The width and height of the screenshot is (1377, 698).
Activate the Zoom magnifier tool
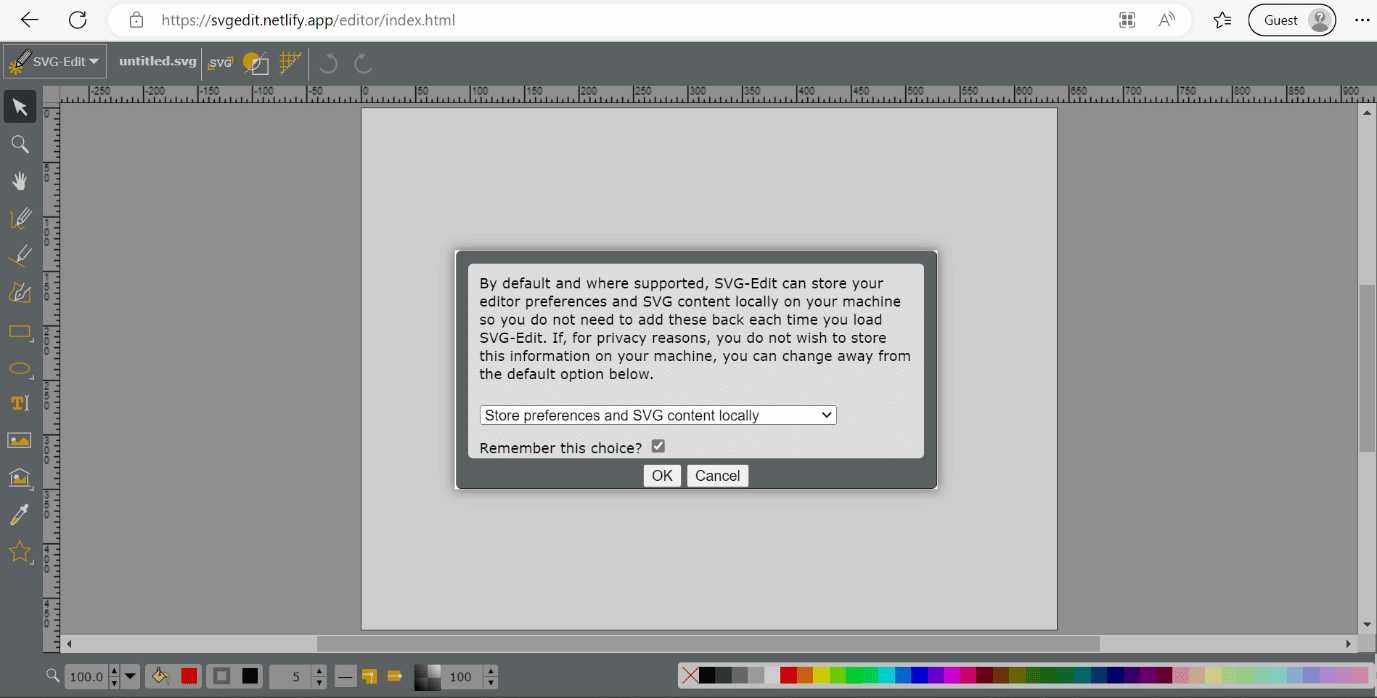[x=19, y=144]
